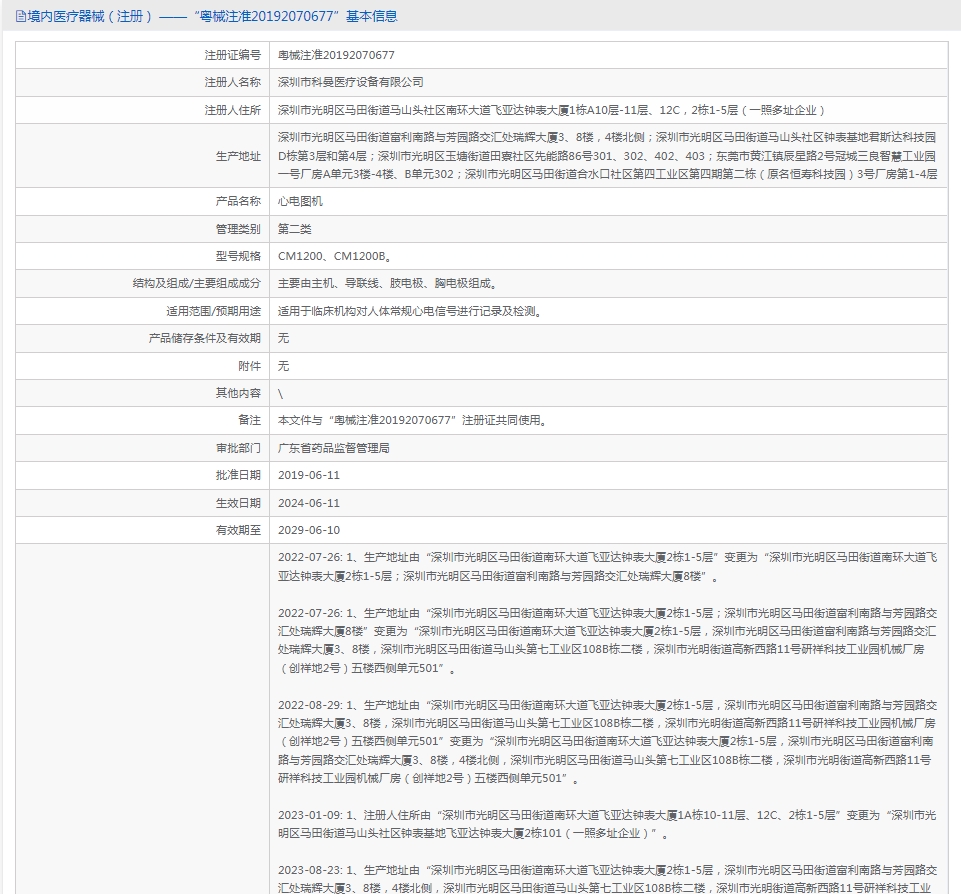This screenshot has width=961, height=895.
Task: Click the page title 境内医疗器械（注册）基本信息
Action: 212,17
